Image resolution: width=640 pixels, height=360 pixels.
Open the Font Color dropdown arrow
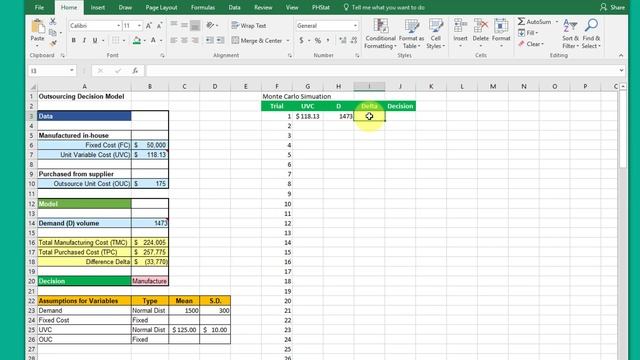pos(161,40)
